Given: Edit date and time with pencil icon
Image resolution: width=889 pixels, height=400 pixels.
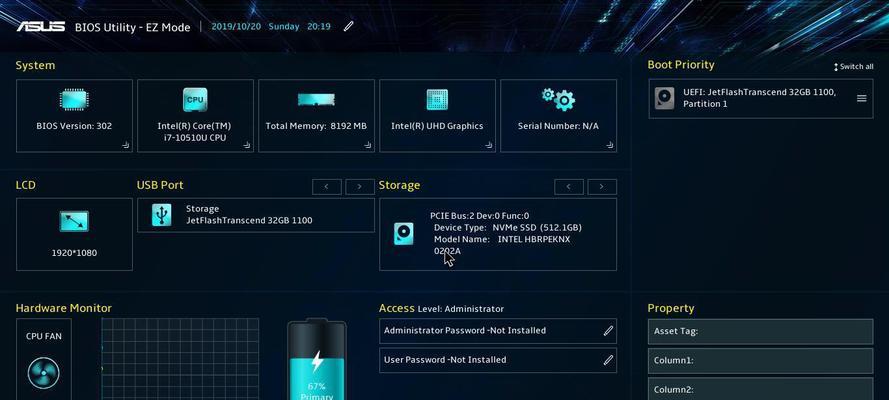Looking at the screenshot, I should [x=349, y=26].
